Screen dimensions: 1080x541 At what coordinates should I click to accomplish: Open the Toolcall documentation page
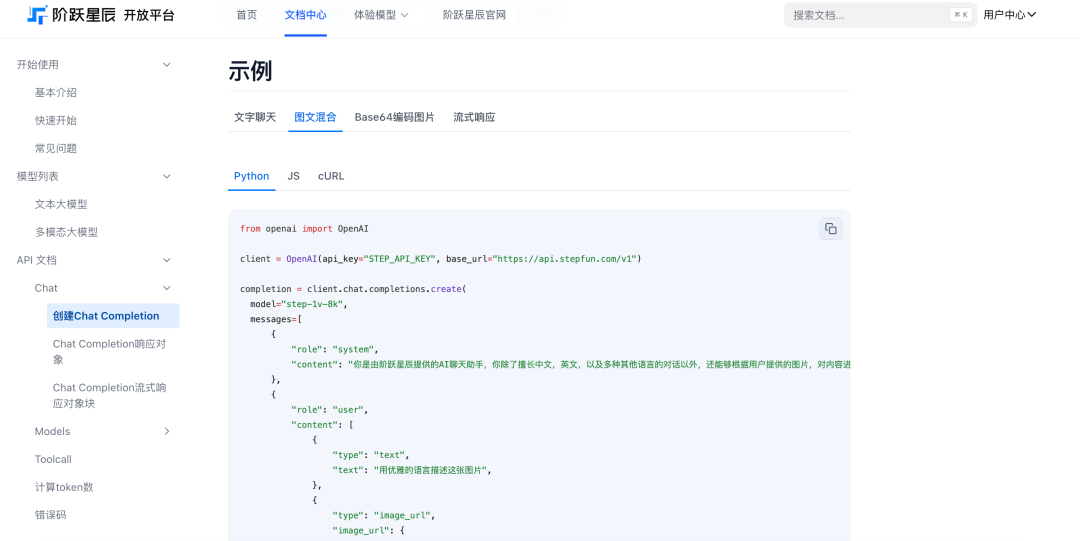tap(53, 460)
